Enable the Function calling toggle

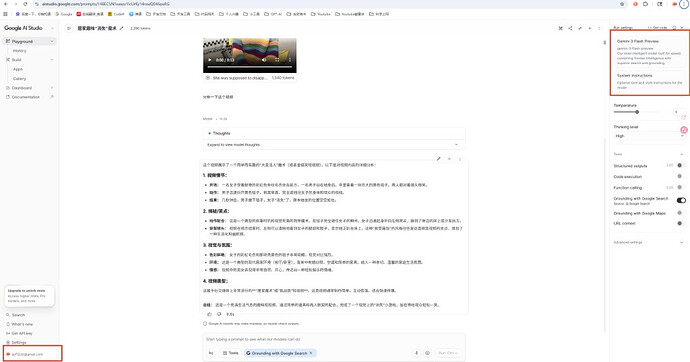pos(681,187)
